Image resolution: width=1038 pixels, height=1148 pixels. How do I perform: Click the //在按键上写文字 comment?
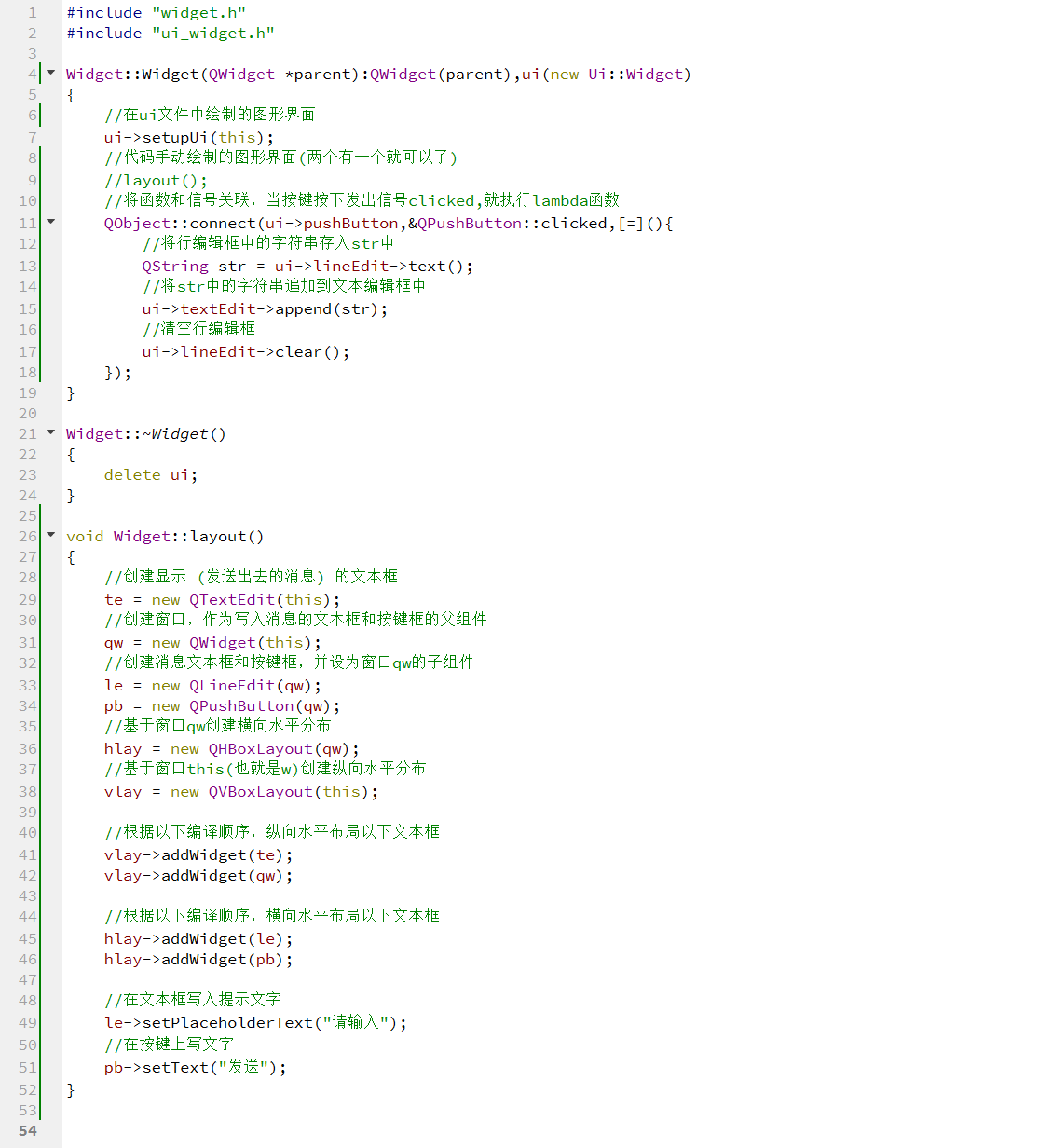point(169,1045)
